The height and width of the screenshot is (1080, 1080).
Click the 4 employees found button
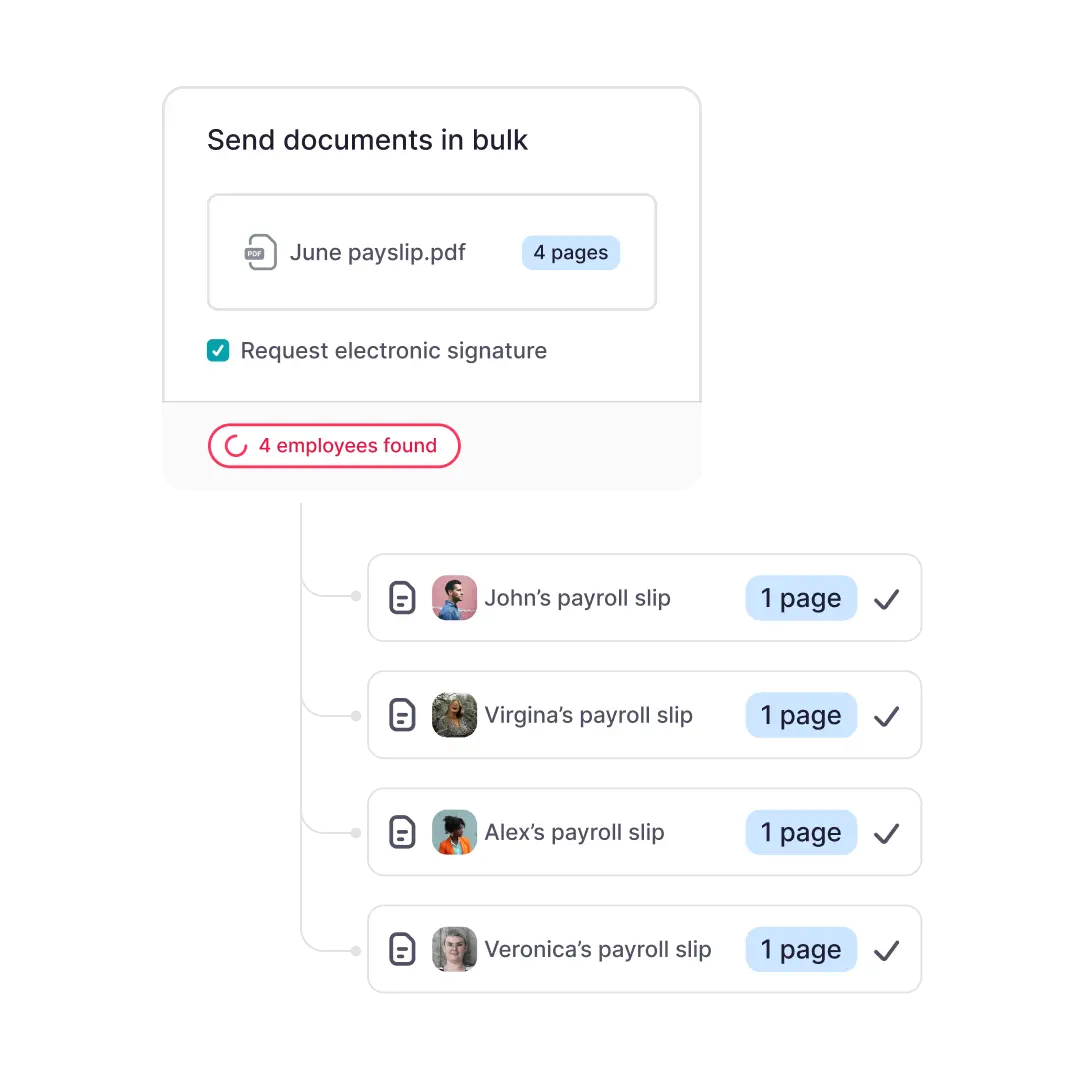pos(334,446)
